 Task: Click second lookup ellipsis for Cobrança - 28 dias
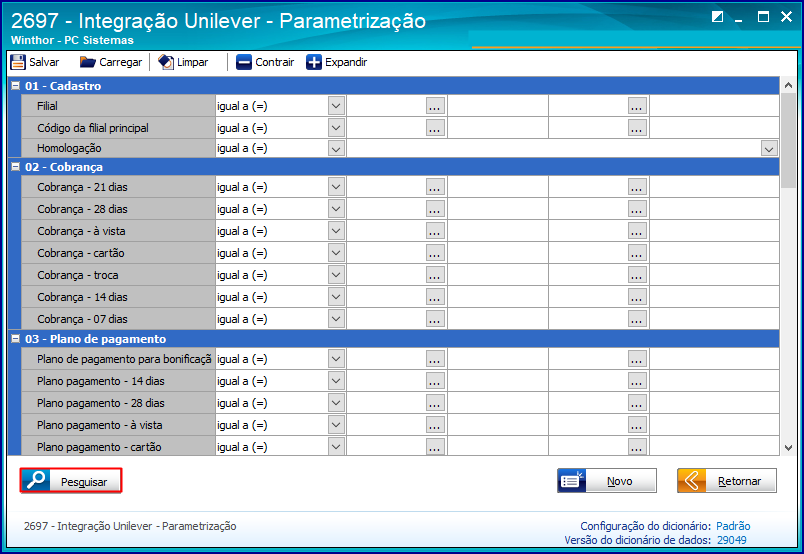637,209
